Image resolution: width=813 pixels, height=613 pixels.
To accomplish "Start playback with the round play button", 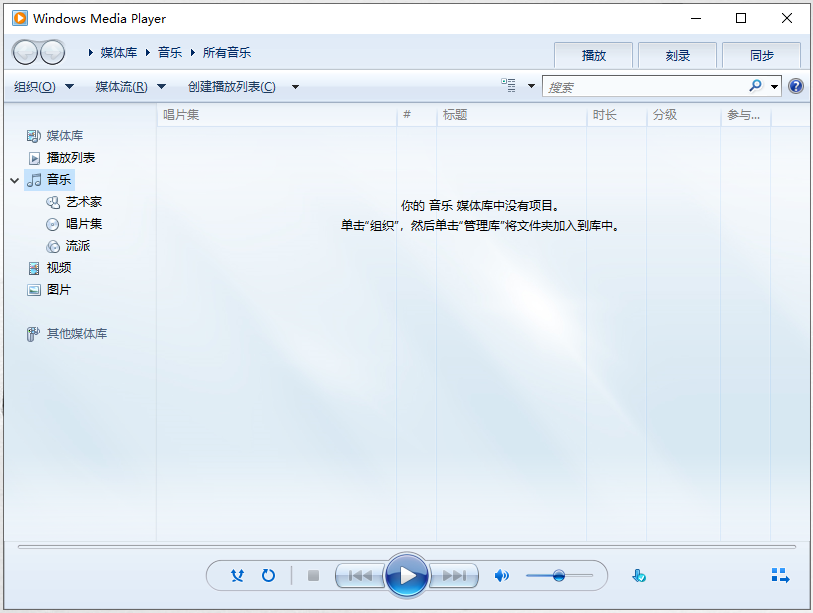I will tap(407, 576).
